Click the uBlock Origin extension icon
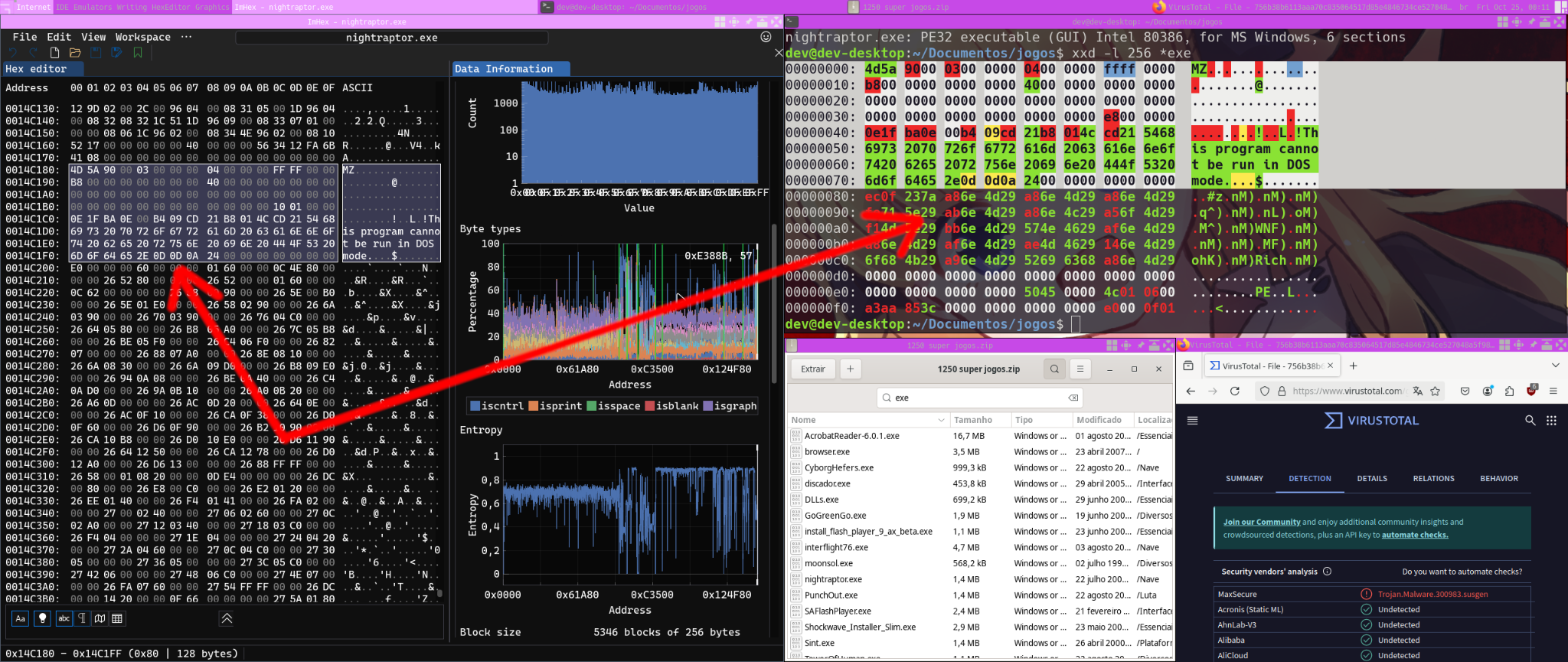The width and height of the screenshot is (1568, 662). point(1531,390)
